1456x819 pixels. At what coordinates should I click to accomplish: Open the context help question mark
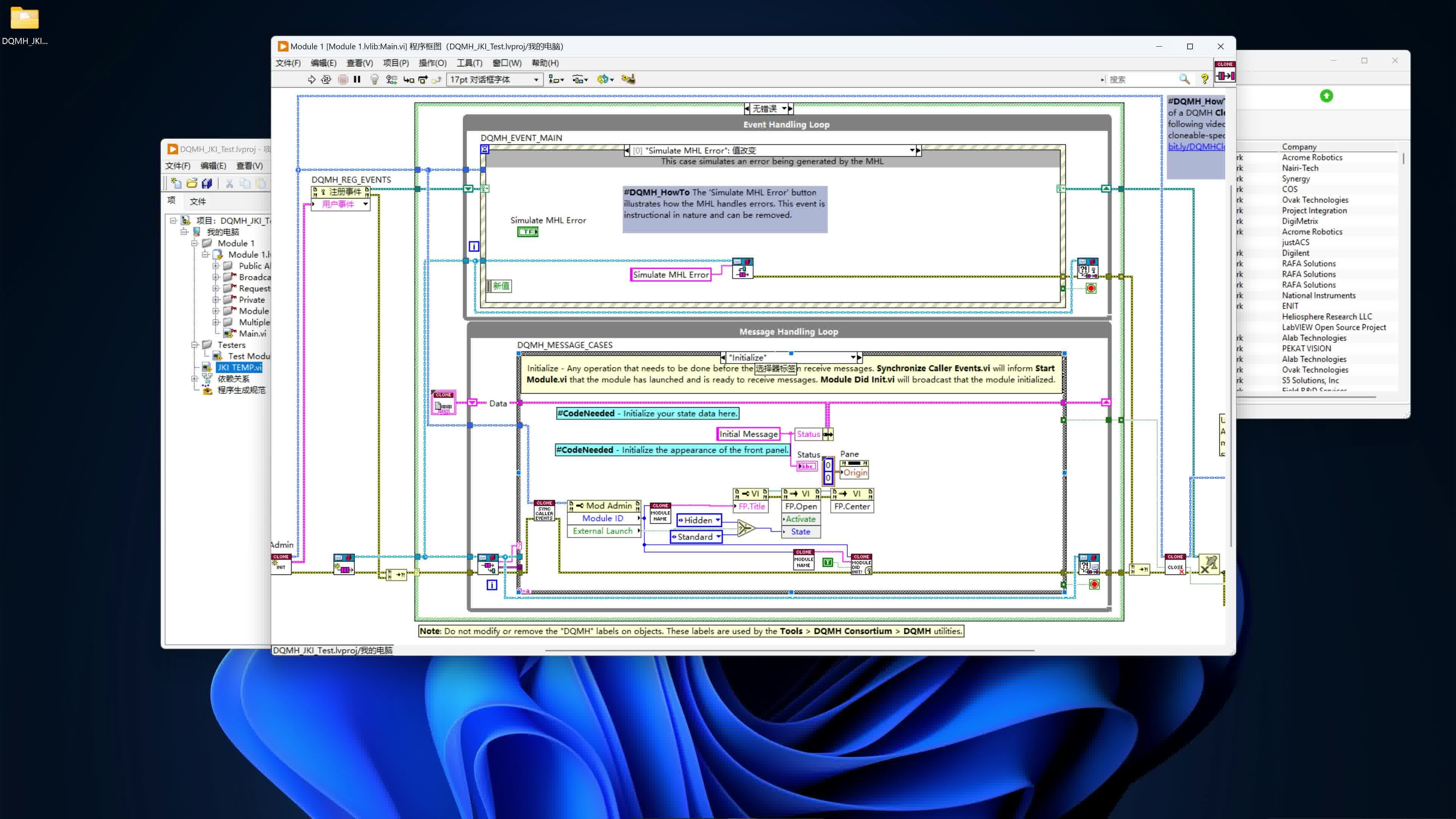point(1205,80)
